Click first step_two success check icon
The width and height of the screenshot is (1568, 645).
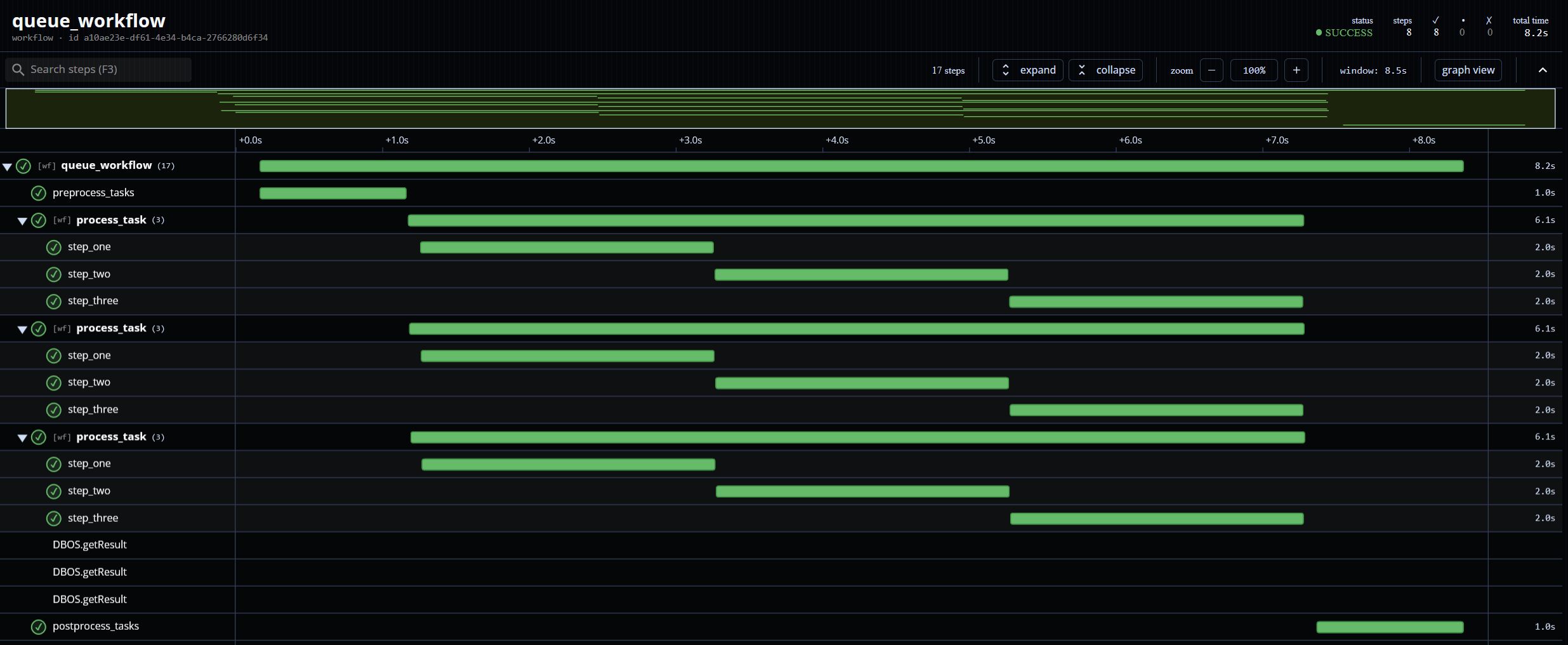click(54, 274)
